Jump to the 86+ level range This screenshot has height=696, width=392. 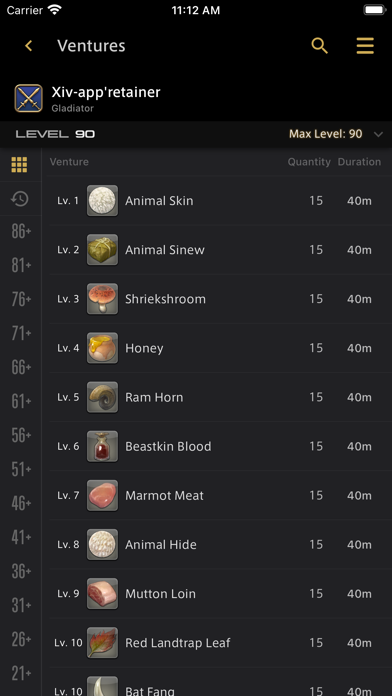pos(21,231)
